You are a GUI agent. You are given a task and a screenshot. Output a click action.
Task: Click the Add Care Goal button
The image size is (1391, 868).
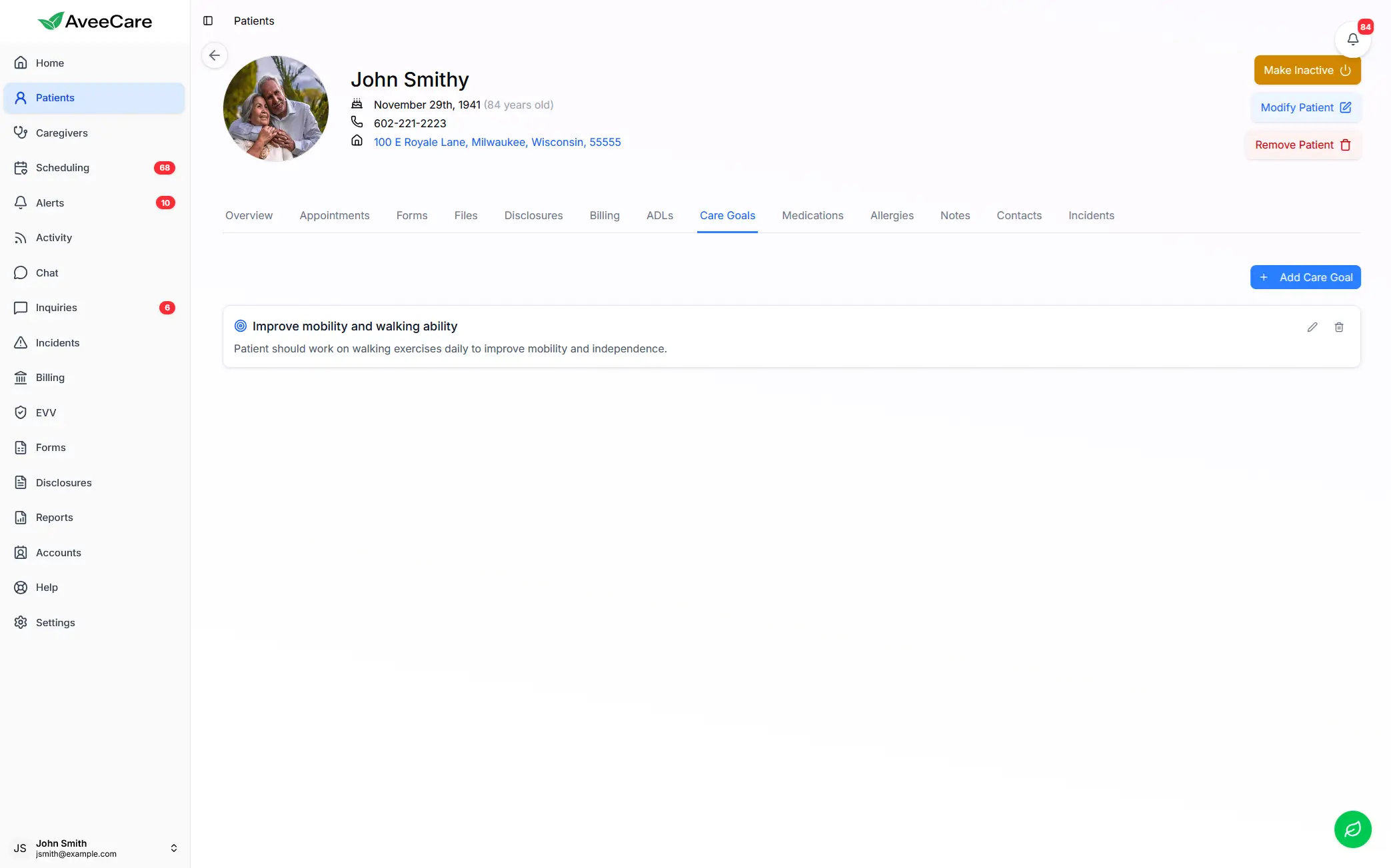[x=1305, y=277]
